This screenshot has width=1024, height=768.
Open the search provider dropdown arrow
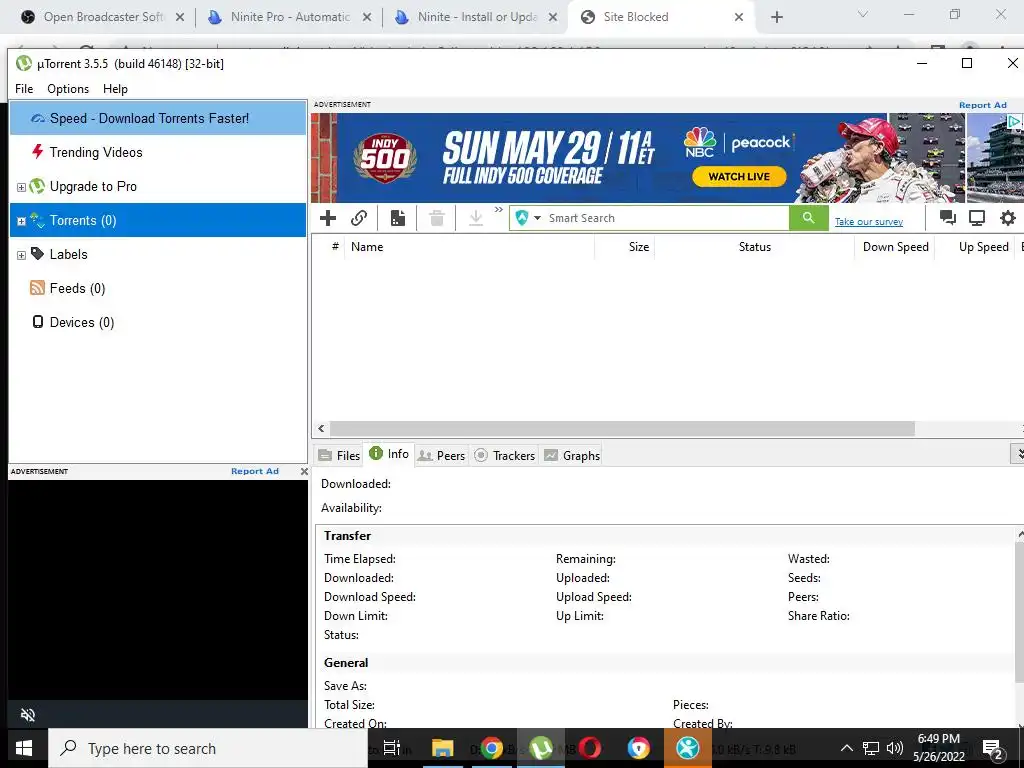[x=537, y=218]
